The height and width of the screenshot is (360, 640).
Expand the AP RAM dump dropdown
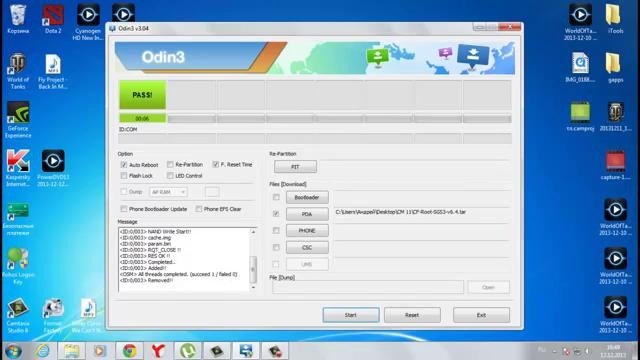tap(168, 192)
